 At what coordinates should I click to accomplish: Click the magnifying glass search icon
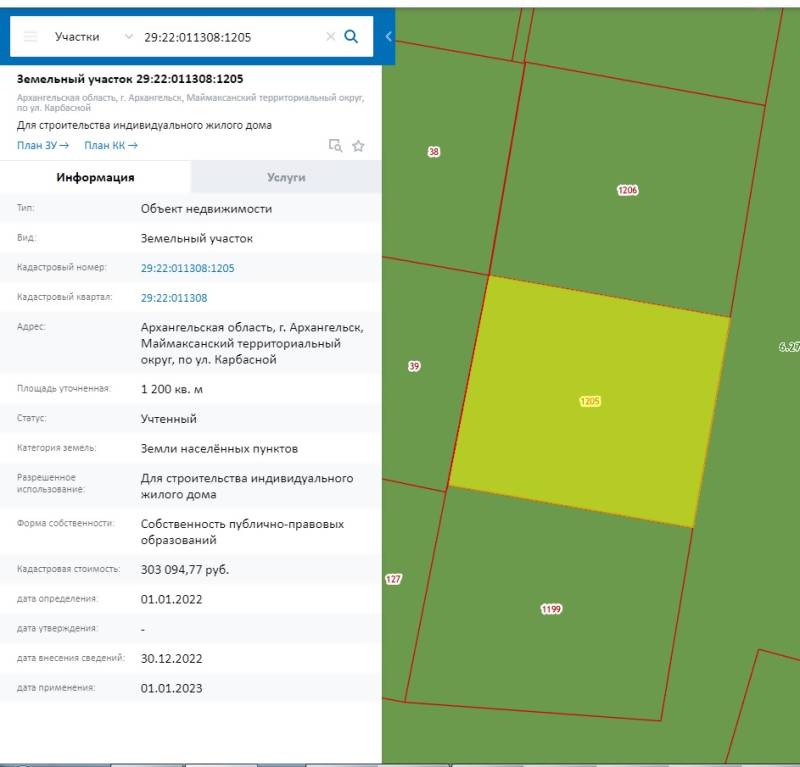coord(351,36)
